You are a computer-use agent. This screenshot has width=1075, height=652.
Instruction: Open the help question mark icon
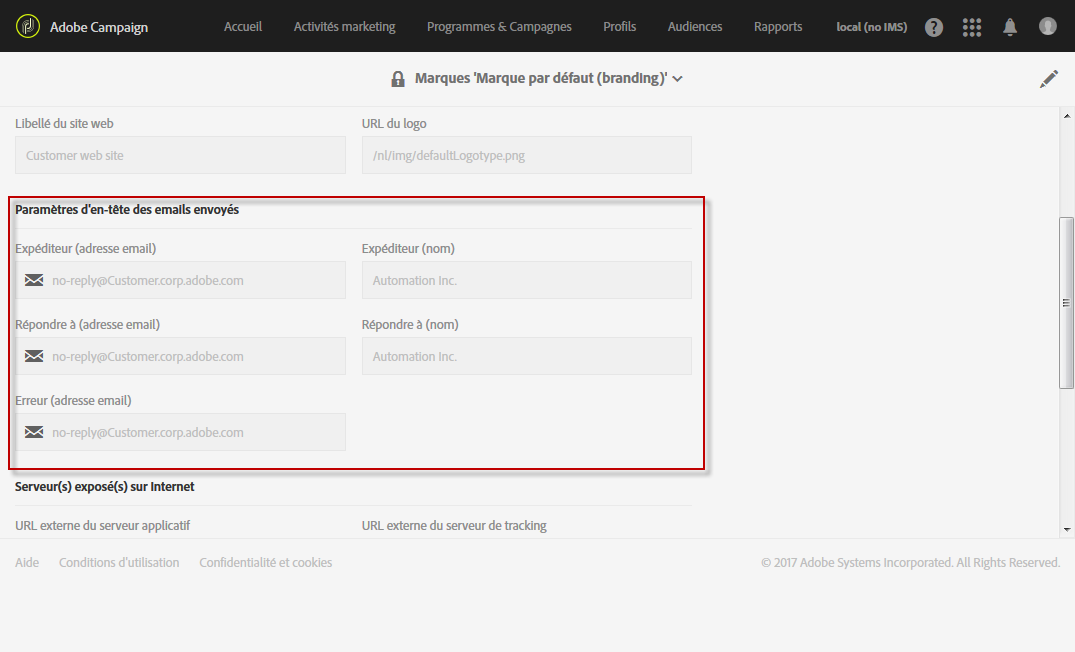click(934, 27)
